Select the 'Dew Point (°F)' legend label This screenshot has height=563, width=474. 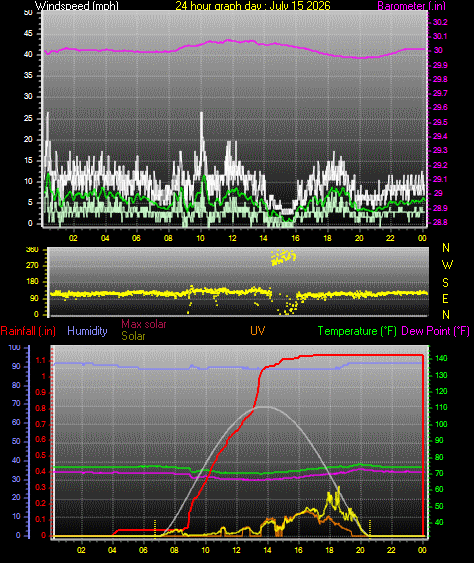pyautogui.click(x=436, y=331)
